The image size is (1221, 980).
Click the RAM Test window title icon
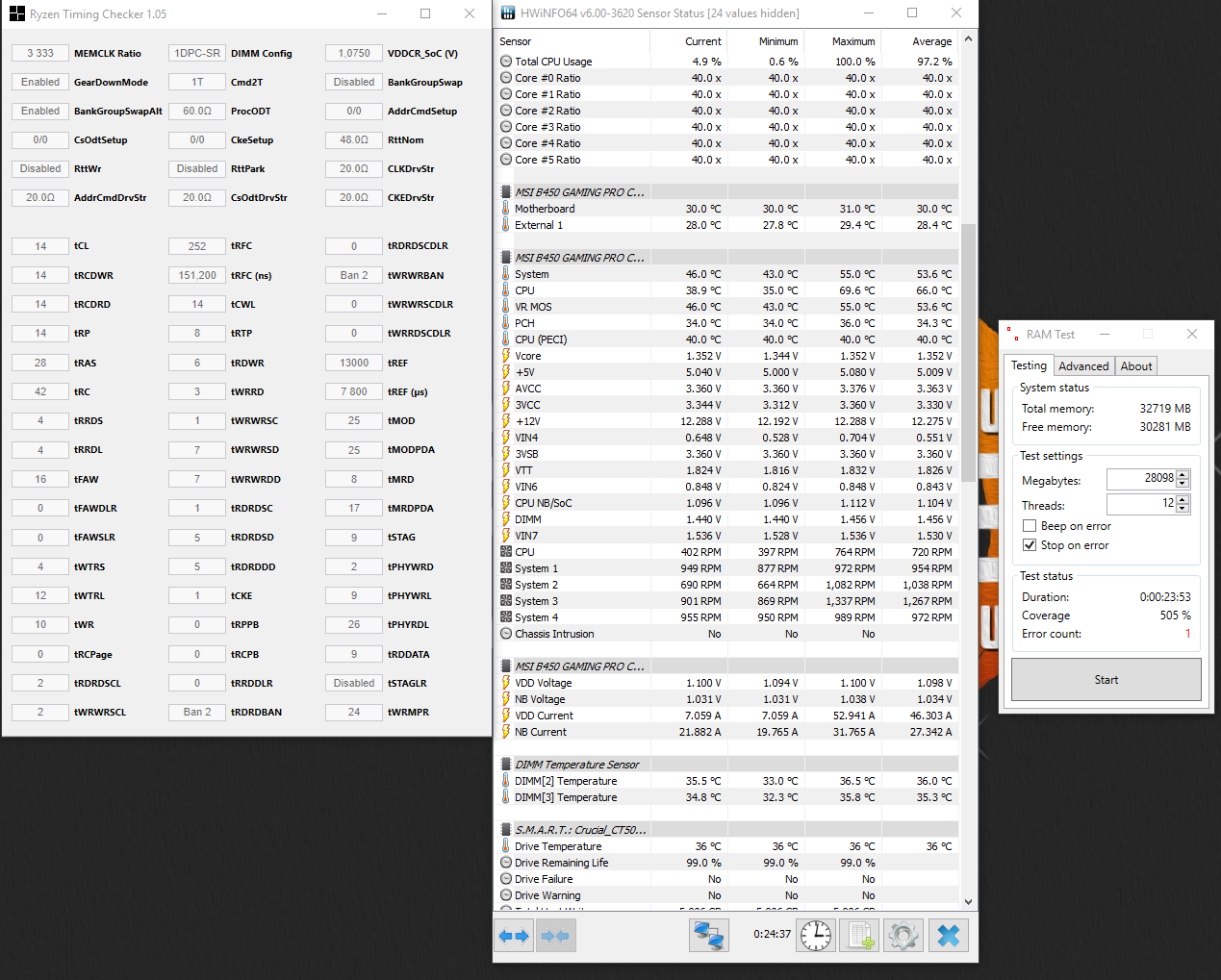tap(1012, 334)
